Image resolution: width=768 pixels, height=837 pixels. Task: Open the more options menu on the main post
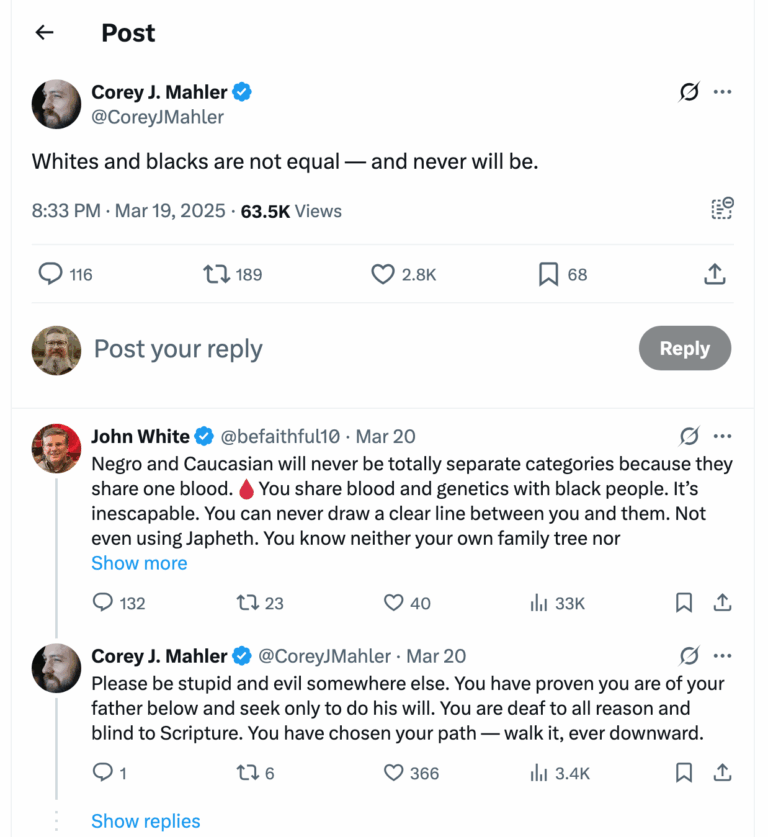[x=723, y=92]
